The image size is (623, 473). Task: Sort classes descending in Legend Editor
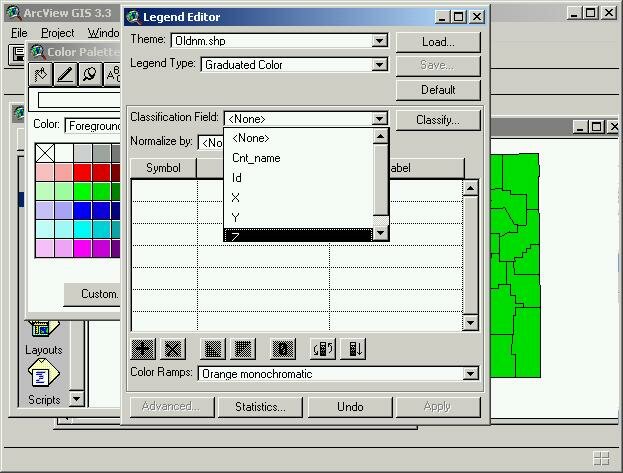(x=243, y=349)
